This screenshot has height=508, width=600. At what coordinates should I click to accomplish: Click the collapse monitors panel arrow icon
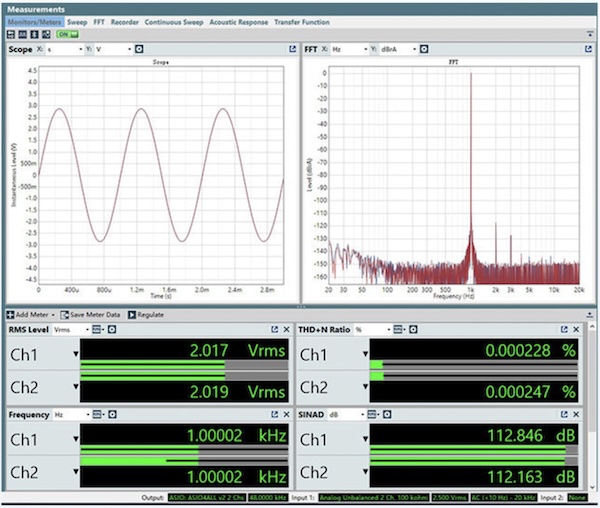(590, 34)
